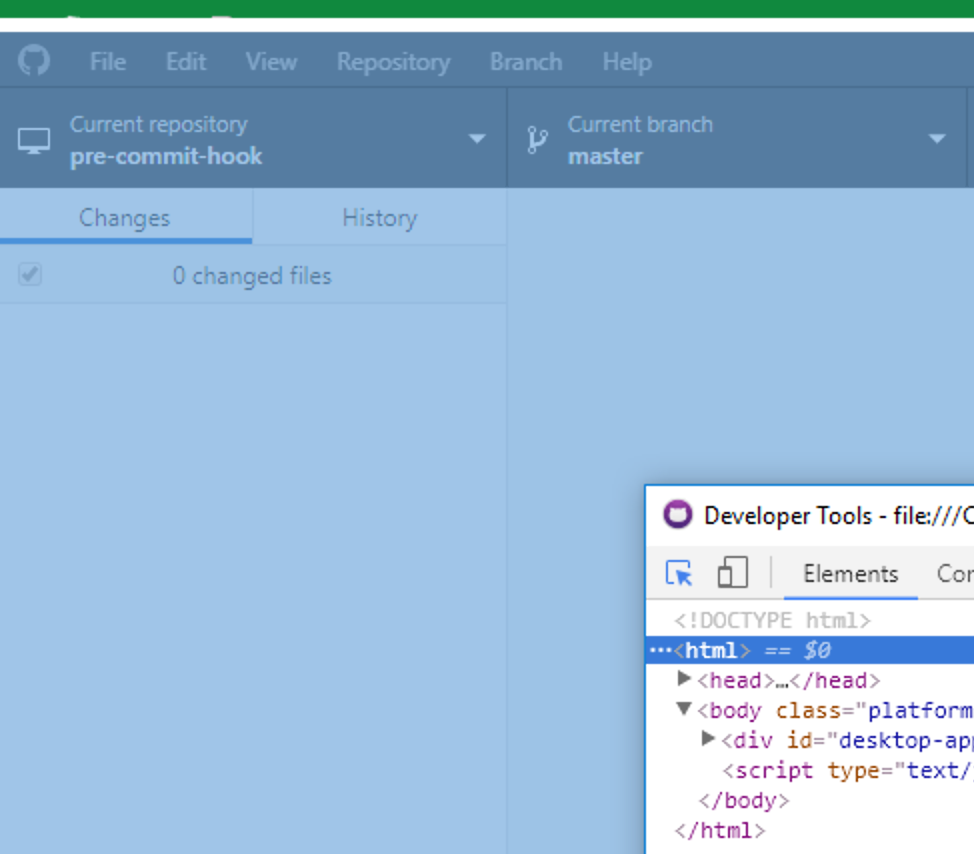The height and width of the screenshot is (854, 974).
Task: Click the Developer Tools window app icon
Action: coord(678,514)
